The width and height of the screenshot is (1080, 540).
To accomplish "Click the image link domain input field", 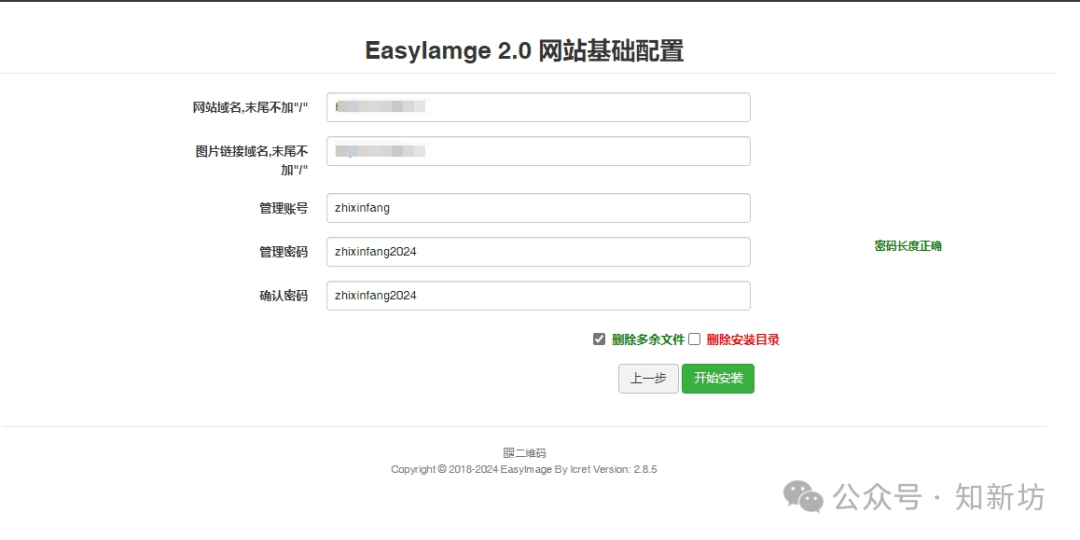I will pyautogui.click(x=538, y=151).
